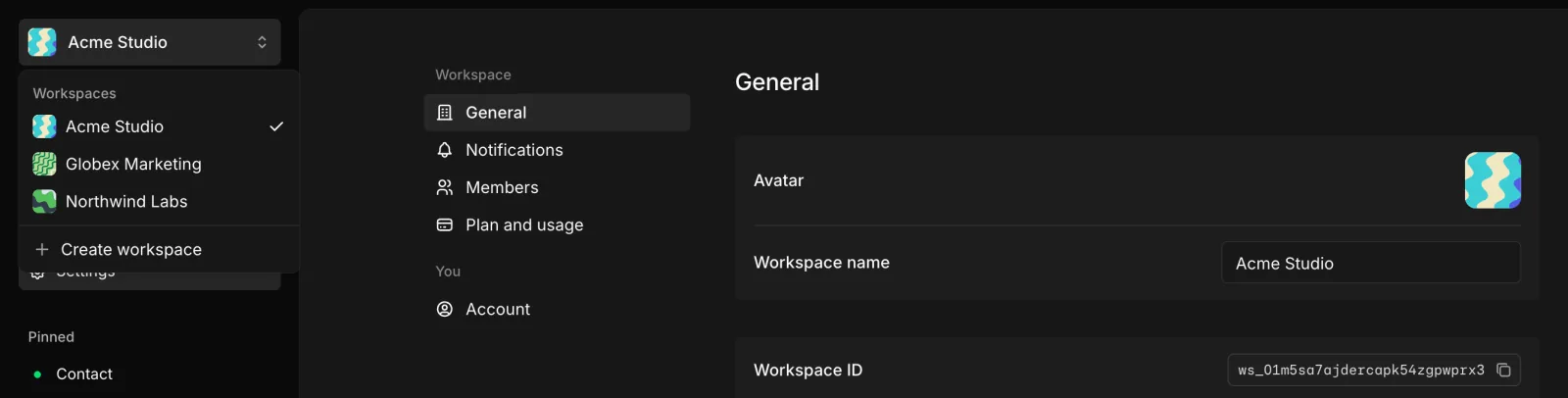Viewport: 1568px width, 398px height.
Task: Click the Workspace ID label
Action: [x=808, y=371]
